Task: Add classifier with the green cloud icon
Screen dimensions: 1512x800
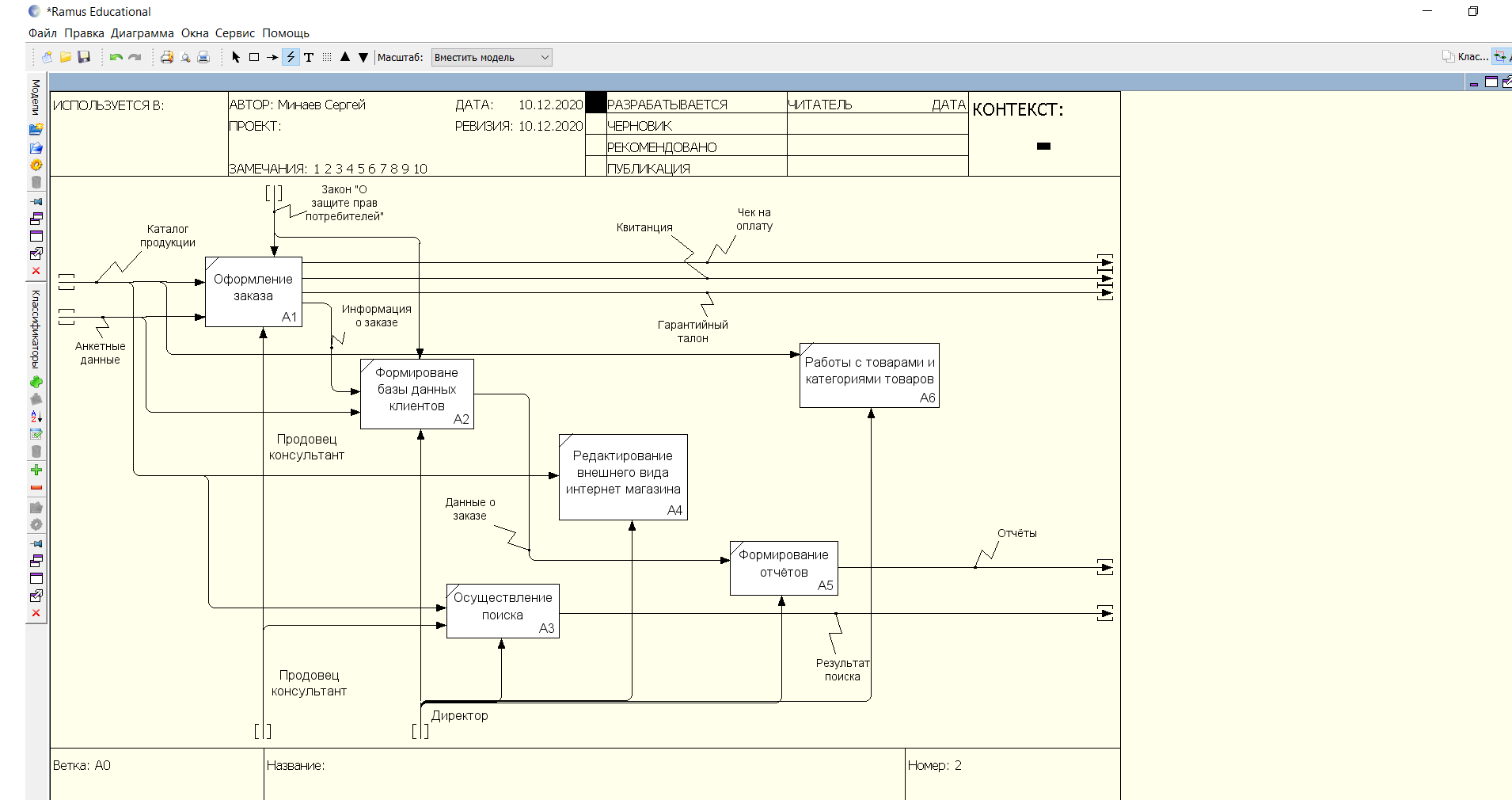Action: (x=36, y=382)
